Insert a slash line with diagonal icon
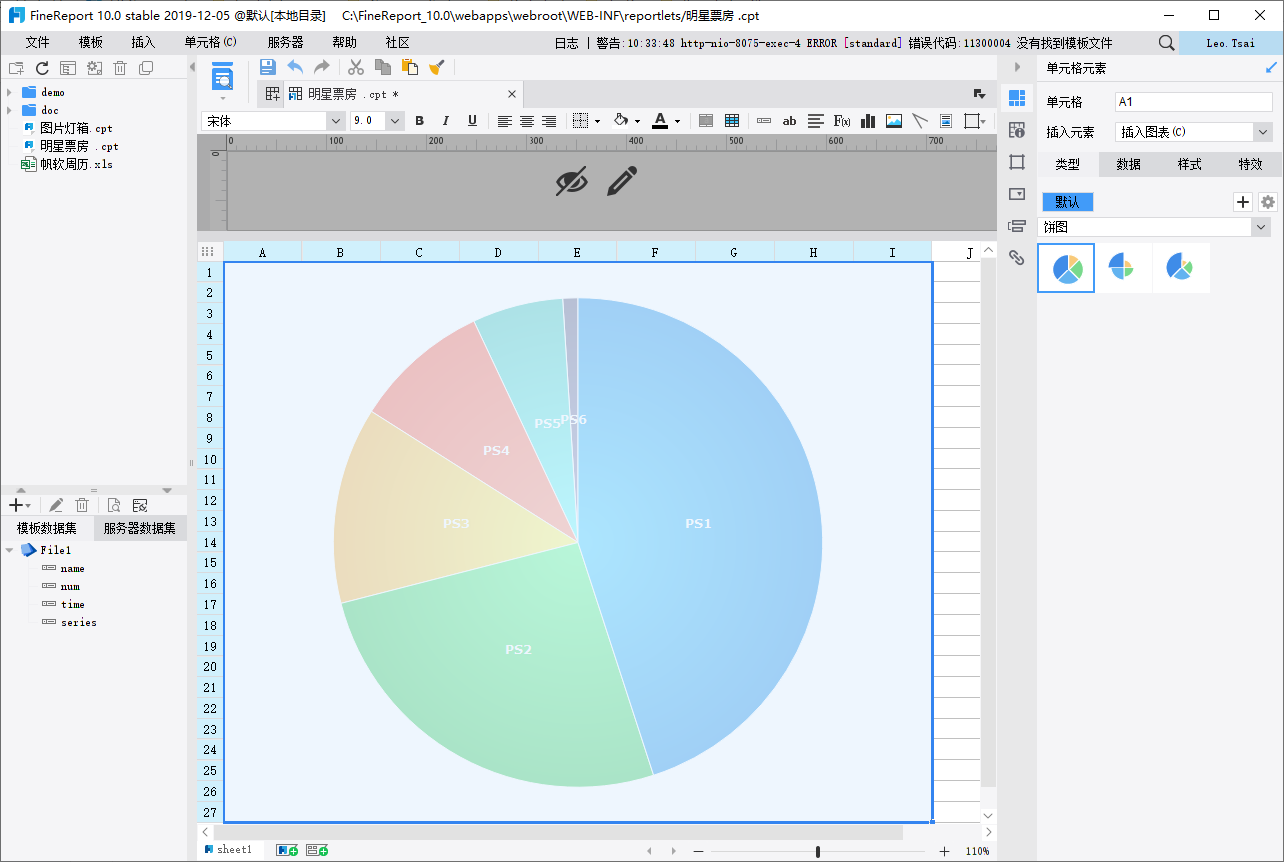This screenshot has width=1284, height=862. (x=920, y=121)
